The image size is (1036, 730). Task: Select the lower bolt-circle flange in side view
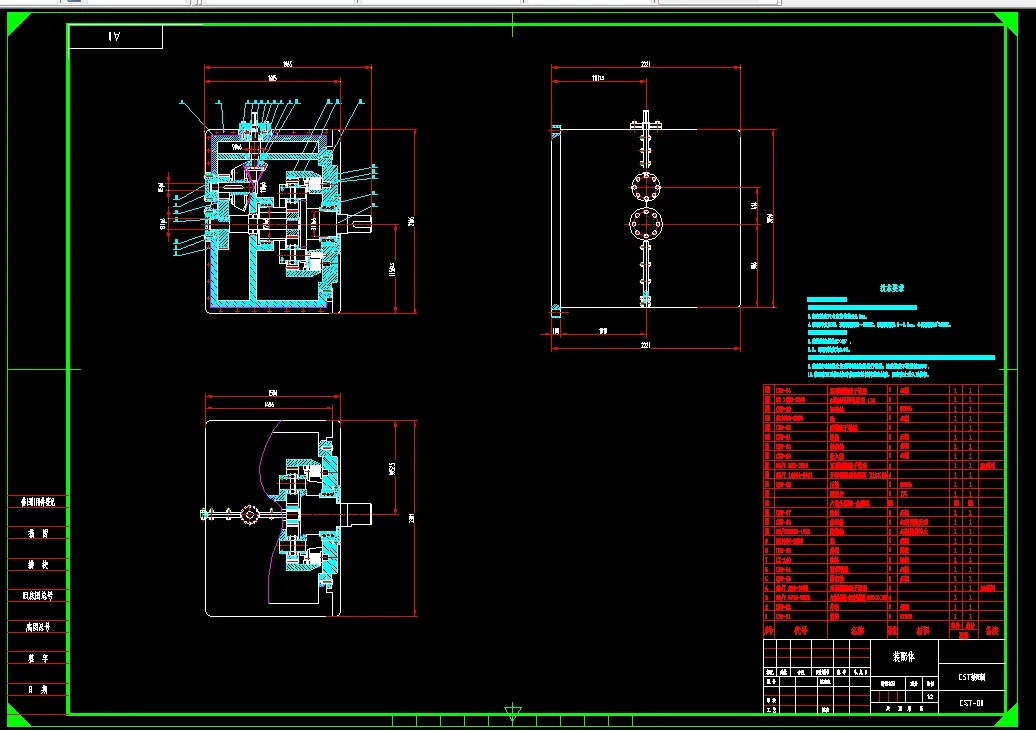coord(646,223)
